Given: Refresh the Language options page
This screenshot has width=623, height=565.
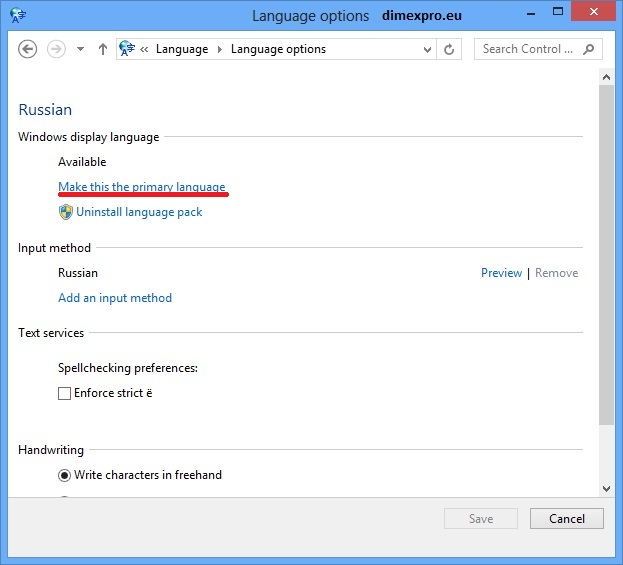Looking at the screenshot, I should tap(449, 50).
